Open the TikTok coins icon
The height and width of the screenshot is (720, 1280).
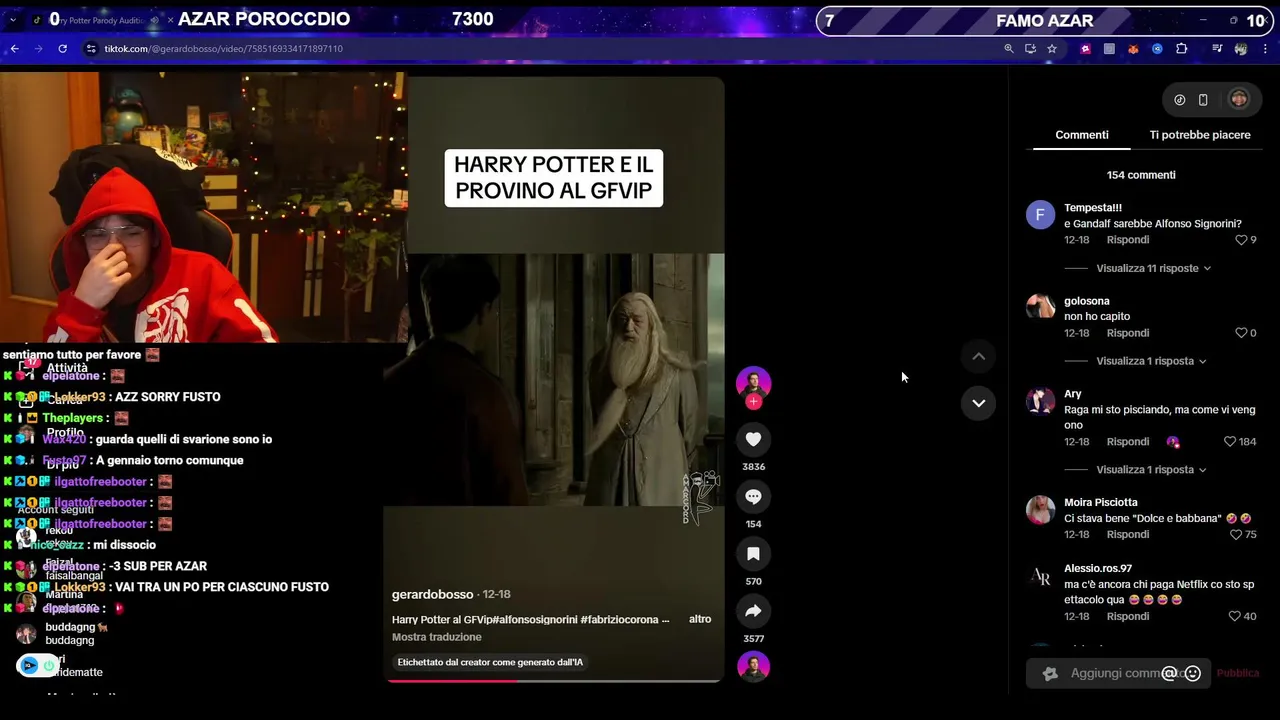[x=1180, y=99]
